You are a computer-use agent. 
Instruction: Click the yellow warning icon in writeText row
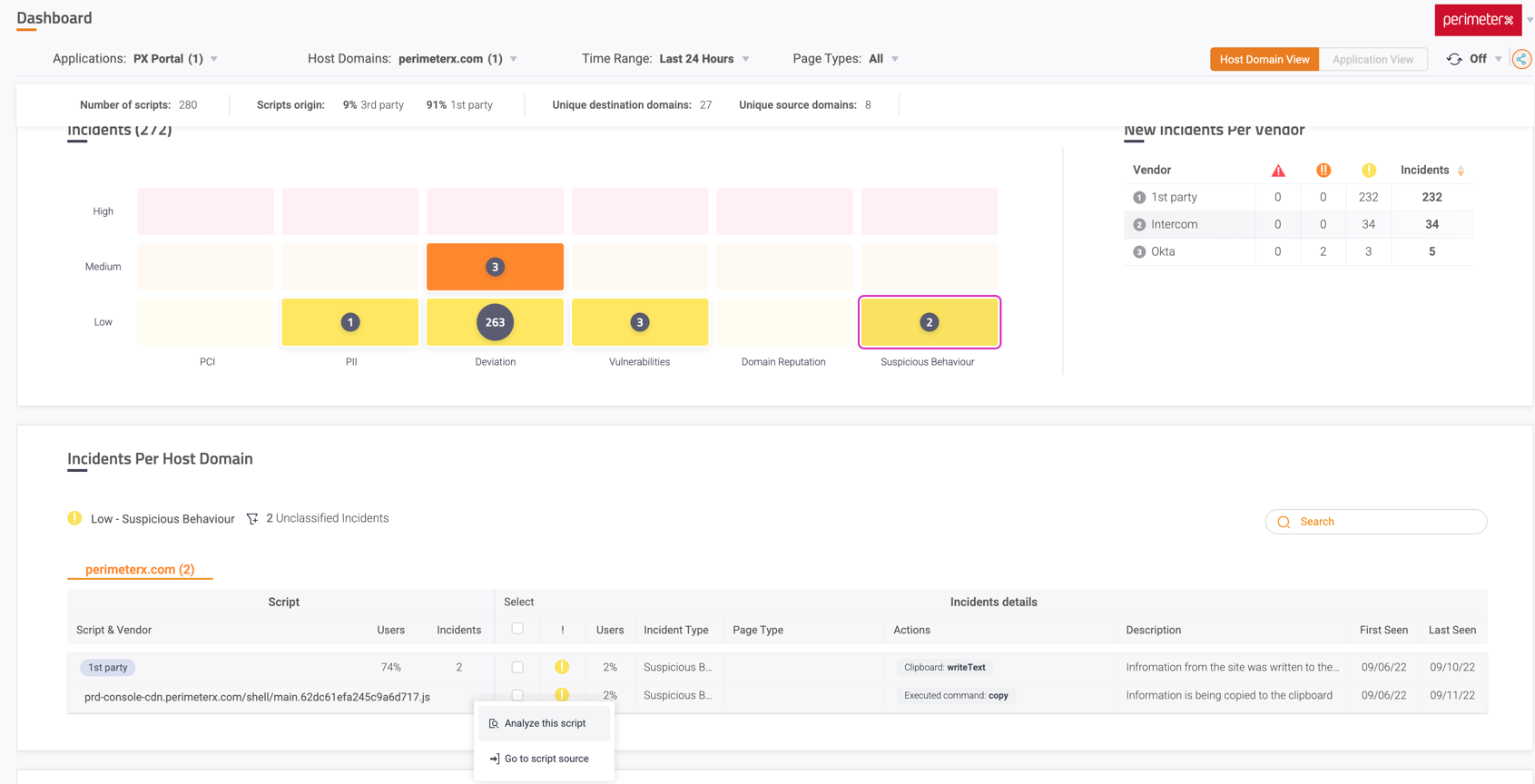[562, 667]
